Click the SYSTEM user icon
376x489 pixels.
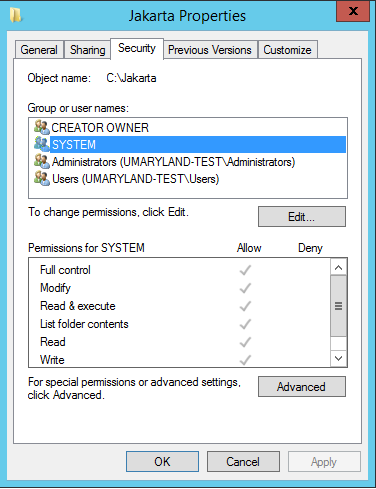42,144
